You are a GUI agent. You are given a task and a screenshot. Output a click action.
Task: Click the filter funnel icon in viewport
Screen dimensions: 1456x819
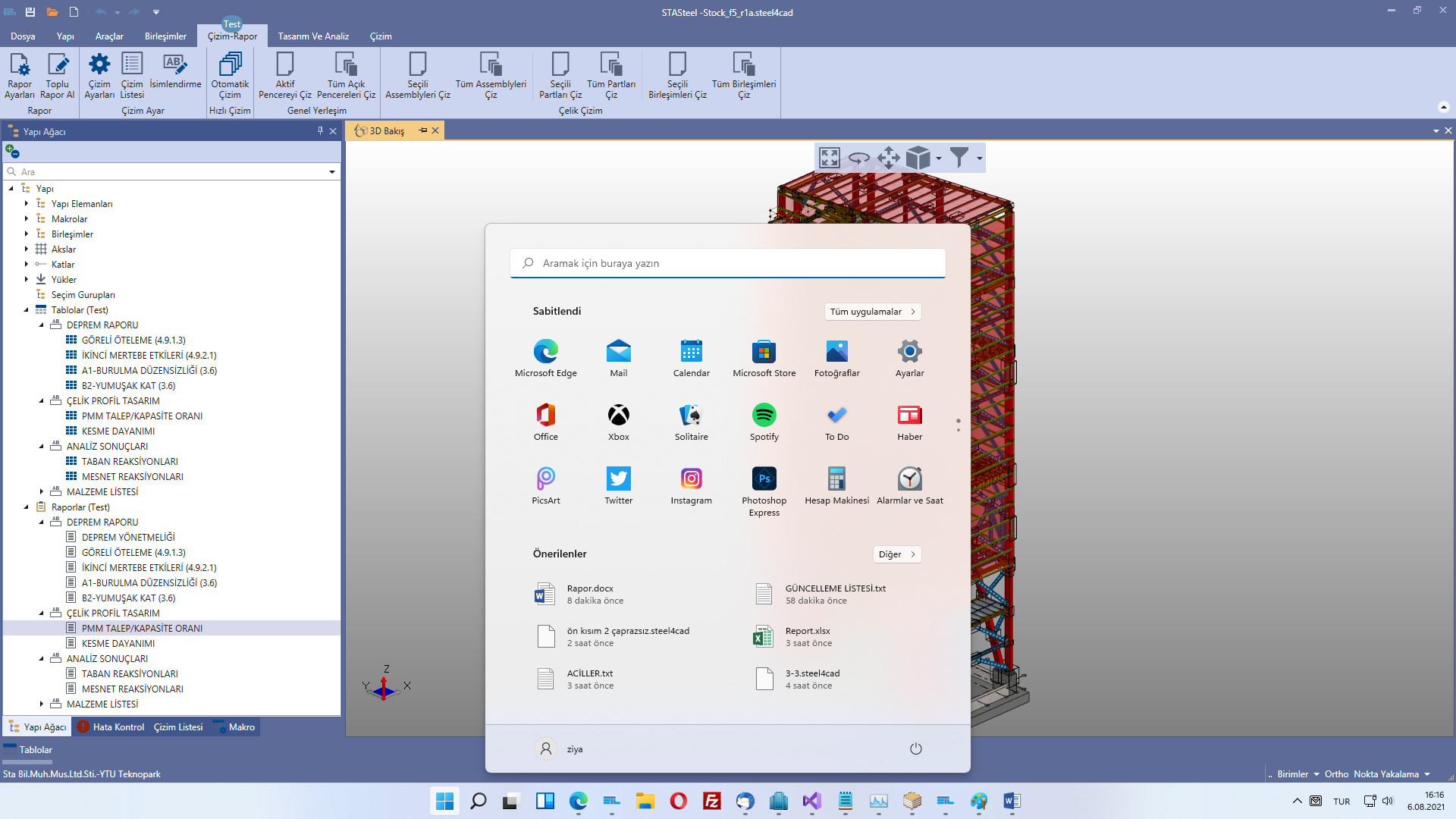point(959,158)
